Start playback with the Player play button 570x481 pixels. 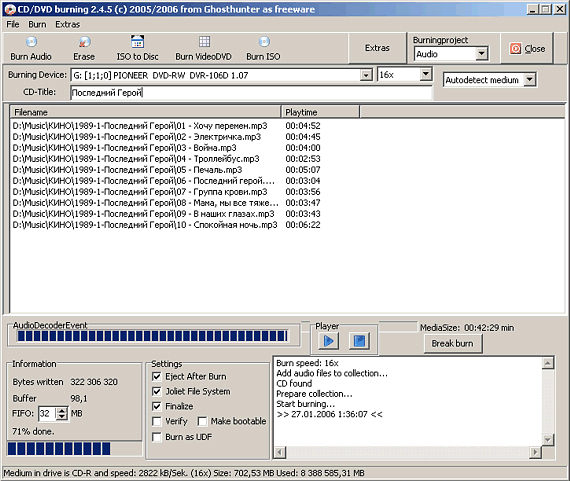click(329, 341)
